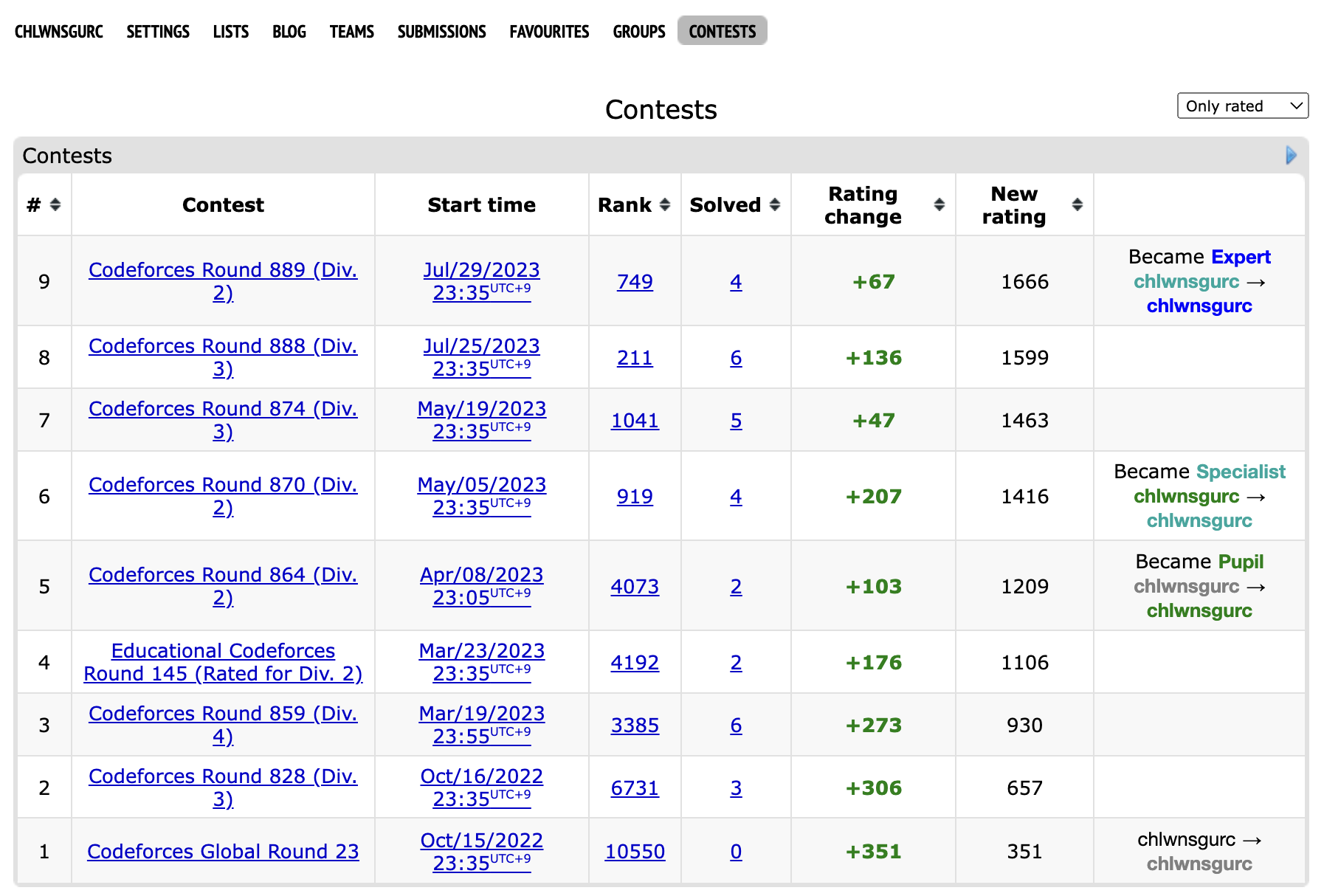Open solved count for Educational Round 145

point(736,662)
